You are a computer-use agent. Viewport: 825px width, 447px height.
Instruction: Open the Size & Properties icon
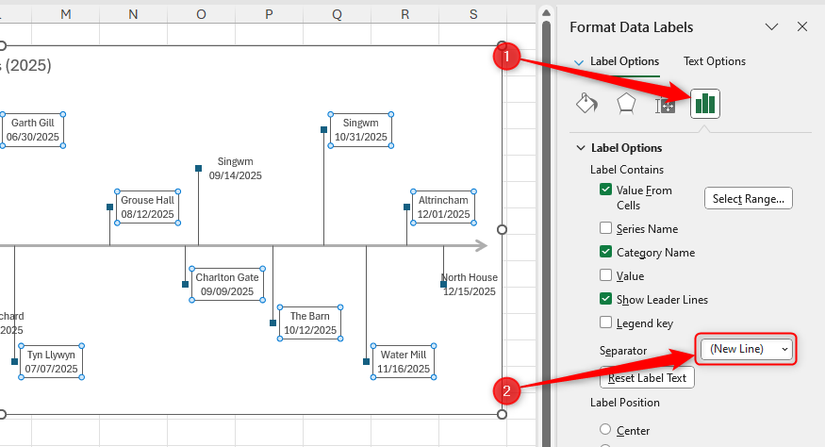point(665,105)
